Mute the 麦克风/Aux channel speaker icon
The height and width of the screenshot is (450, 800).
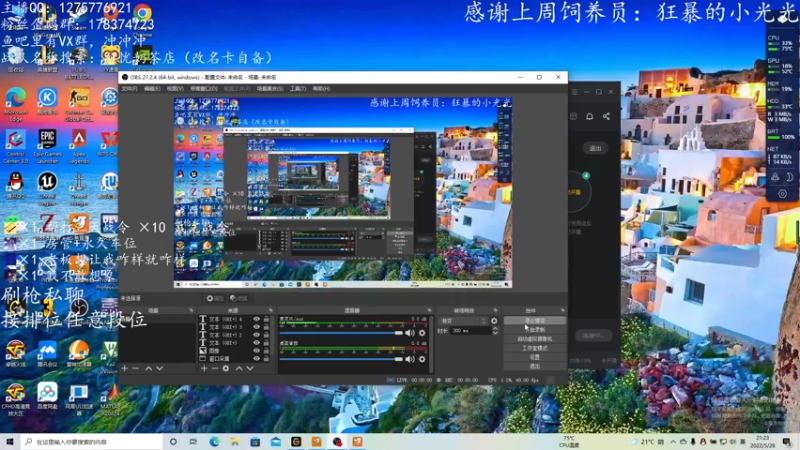(410, 333)
